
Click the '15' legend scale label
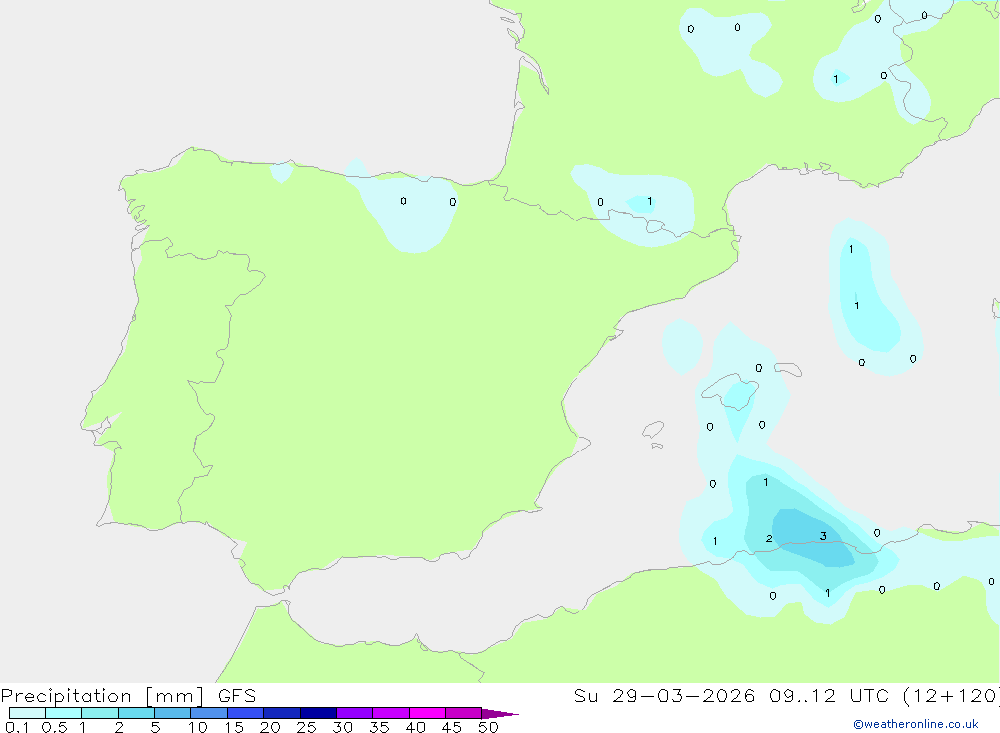234,727
